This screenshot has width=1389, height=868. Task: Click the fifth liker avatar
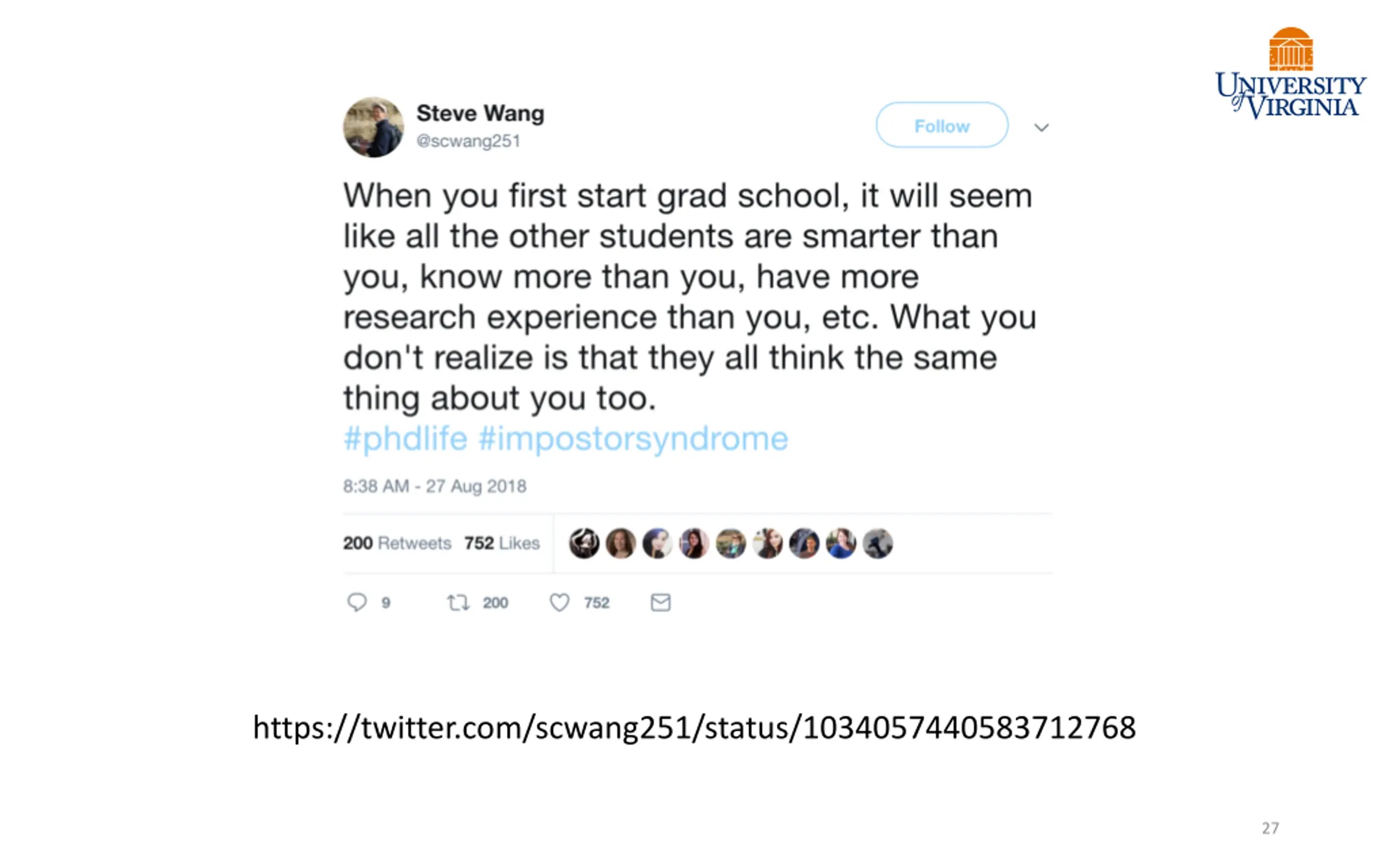[x=731, y=543]
